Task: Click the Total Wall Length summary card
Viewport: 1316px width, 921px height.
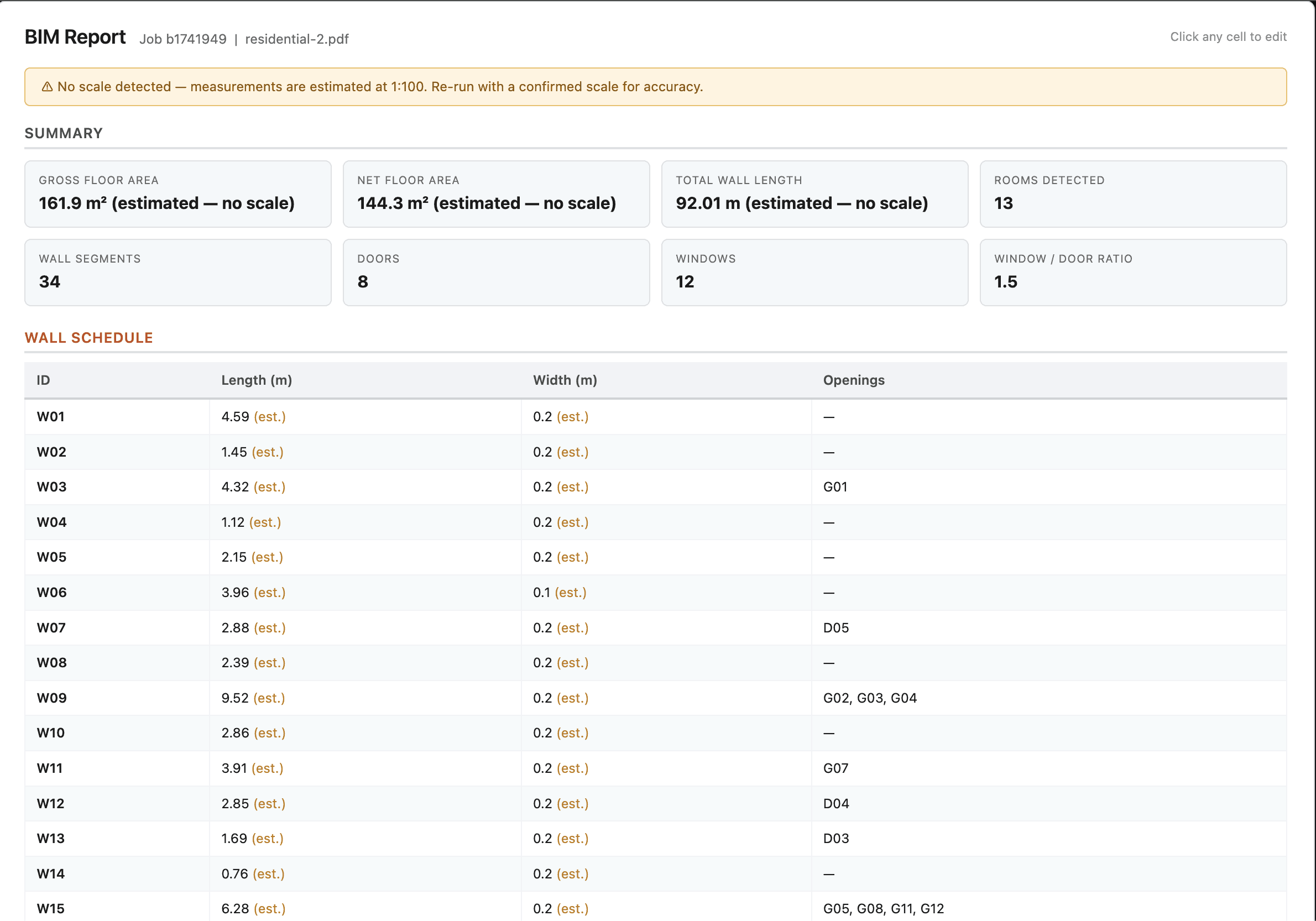Action: pos(814,193)
